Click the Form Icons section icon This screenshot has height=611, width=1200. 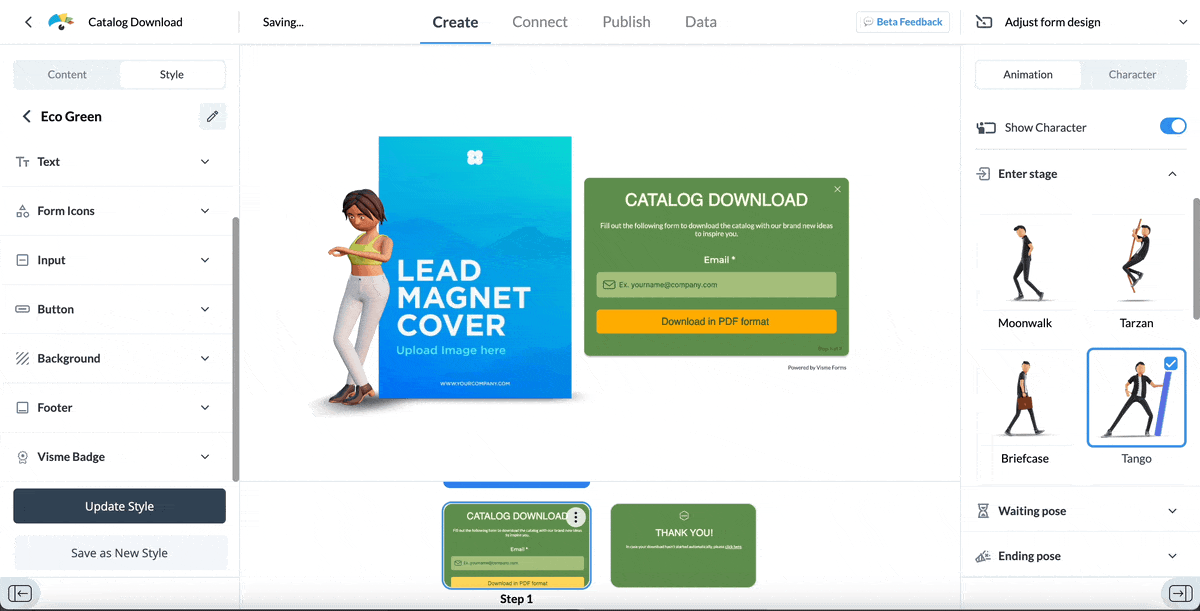pos(22,211)
